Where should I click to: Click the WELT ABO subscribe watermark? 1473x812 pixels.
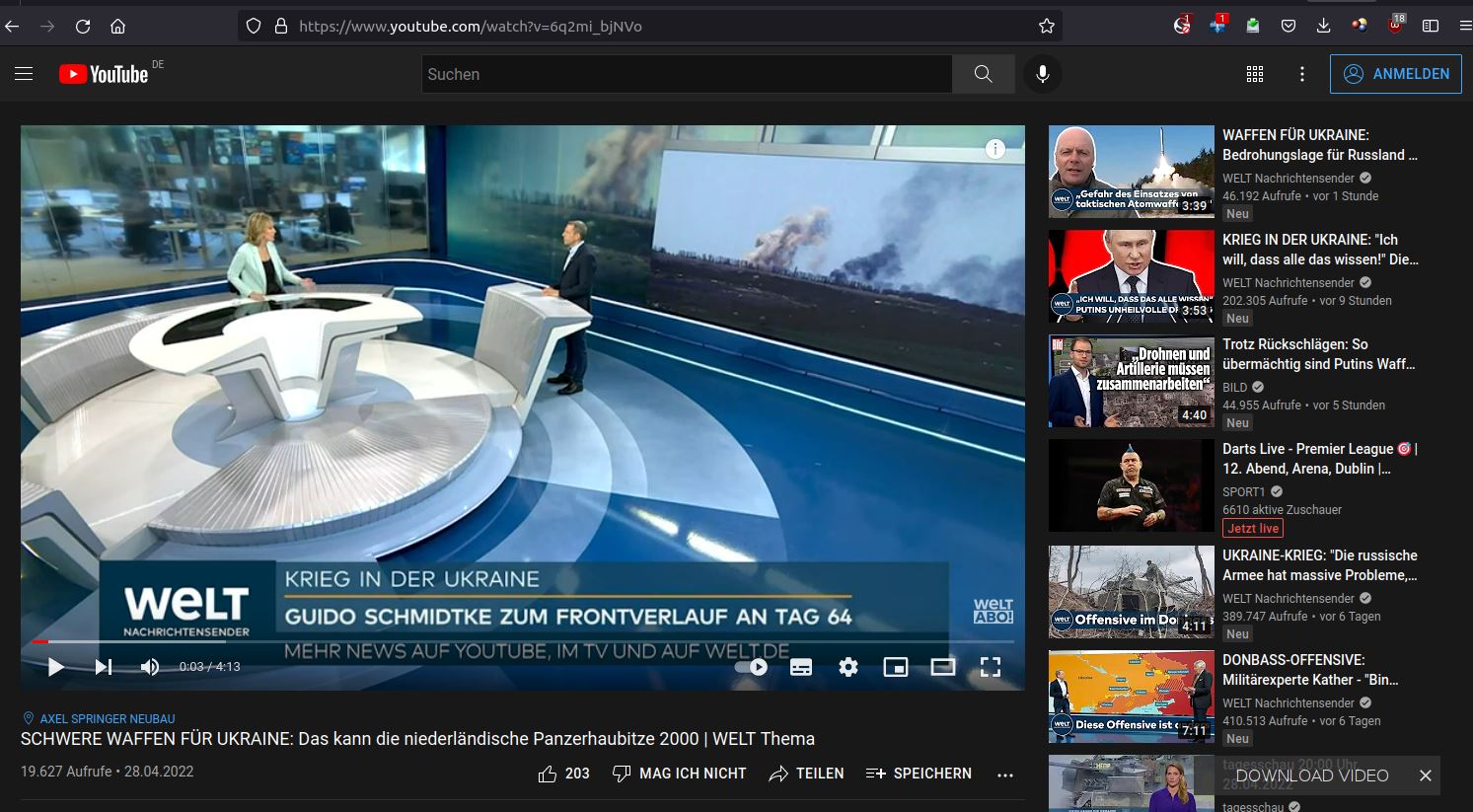(993, 611)
